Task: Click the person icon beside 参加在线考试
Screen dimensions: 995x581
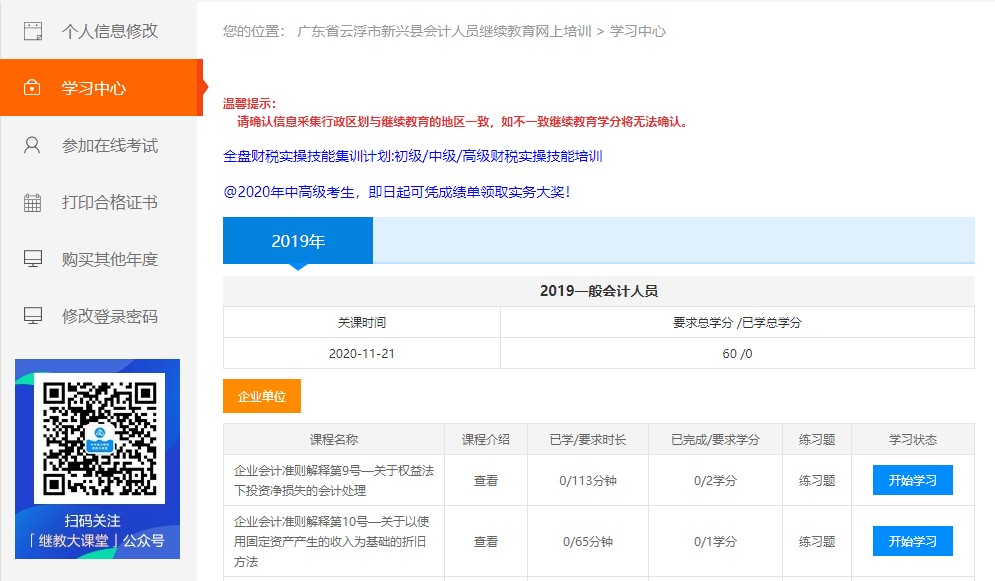Action: coord(31,143)
